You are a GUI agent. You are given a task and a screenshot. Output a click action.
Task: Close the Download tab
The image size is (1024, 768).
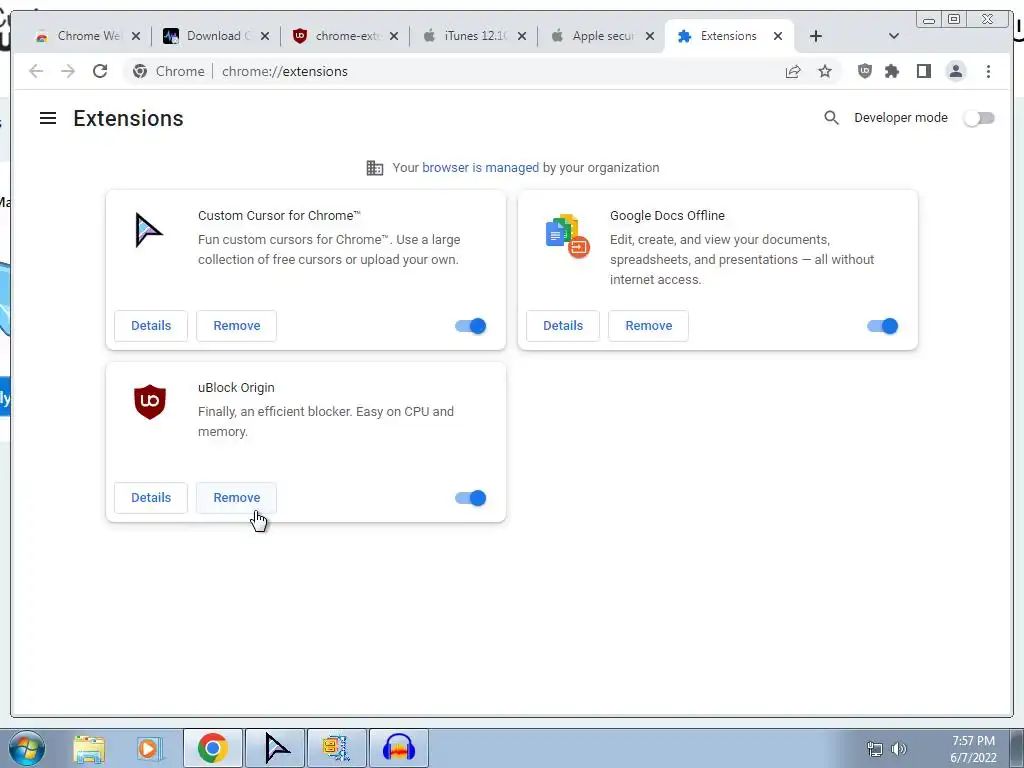(264, 36)
